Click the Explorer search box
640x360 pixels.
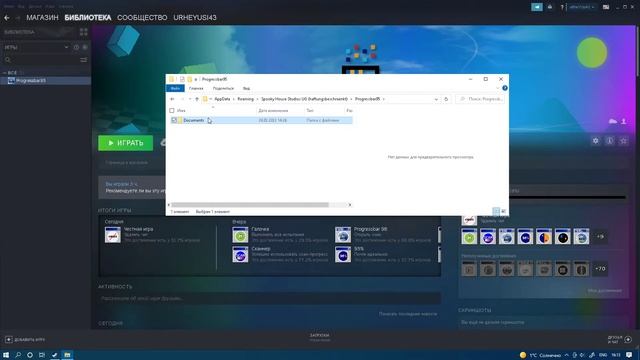(480, 99)
